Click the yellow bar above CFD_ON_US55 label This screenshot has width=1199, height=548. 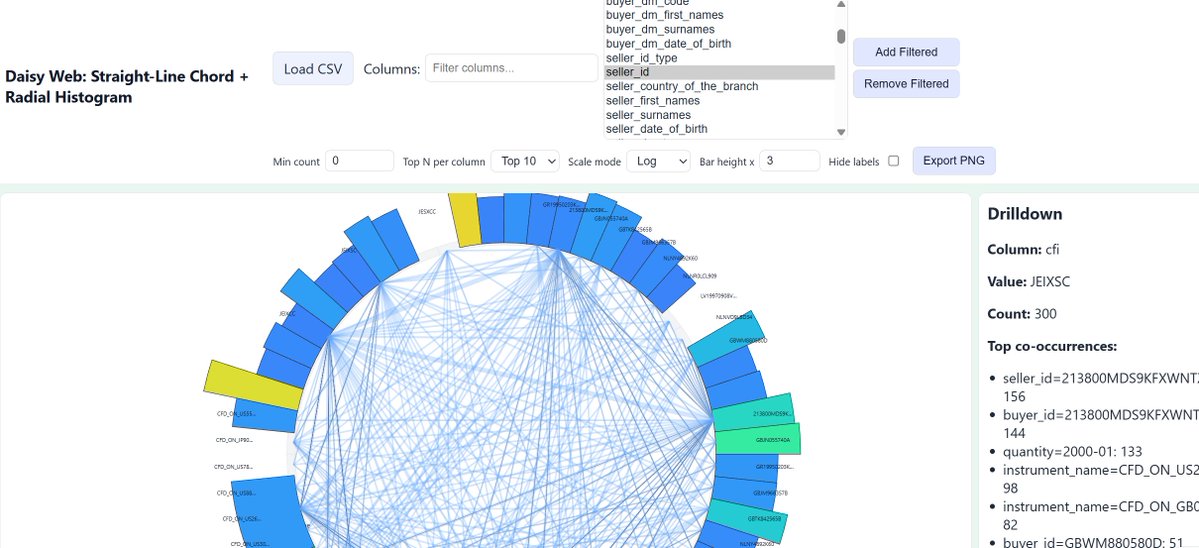point(254,384)
